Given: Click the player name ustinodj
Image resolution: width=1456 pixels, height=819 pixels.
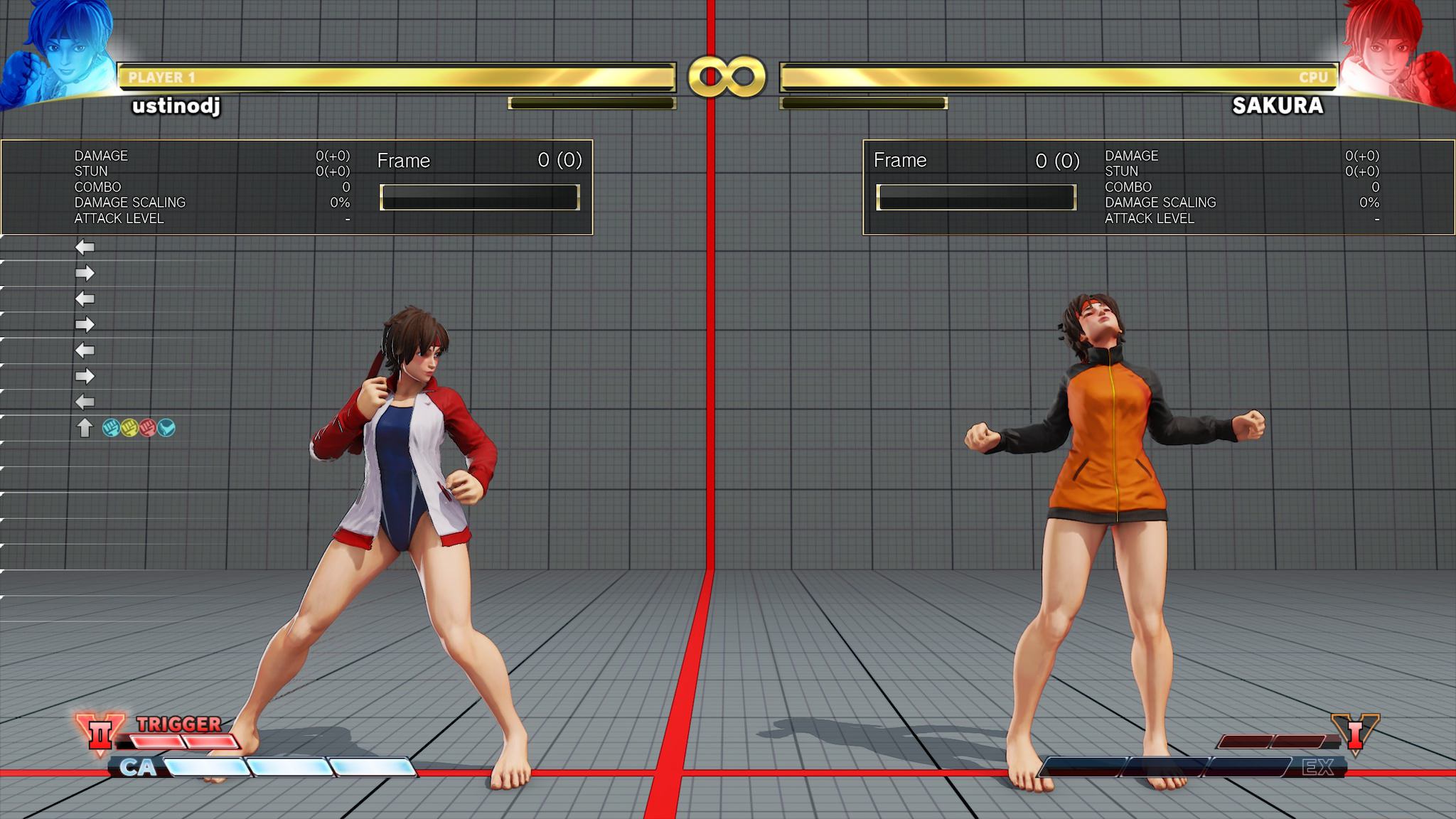Looking at the screenshot, I should (176, 106).
